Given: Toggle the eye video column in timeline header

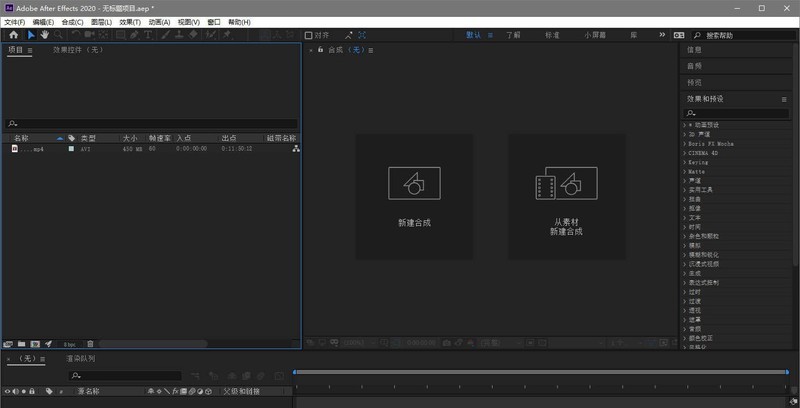Looking at the screenshot, I should [x=8, y=391].
